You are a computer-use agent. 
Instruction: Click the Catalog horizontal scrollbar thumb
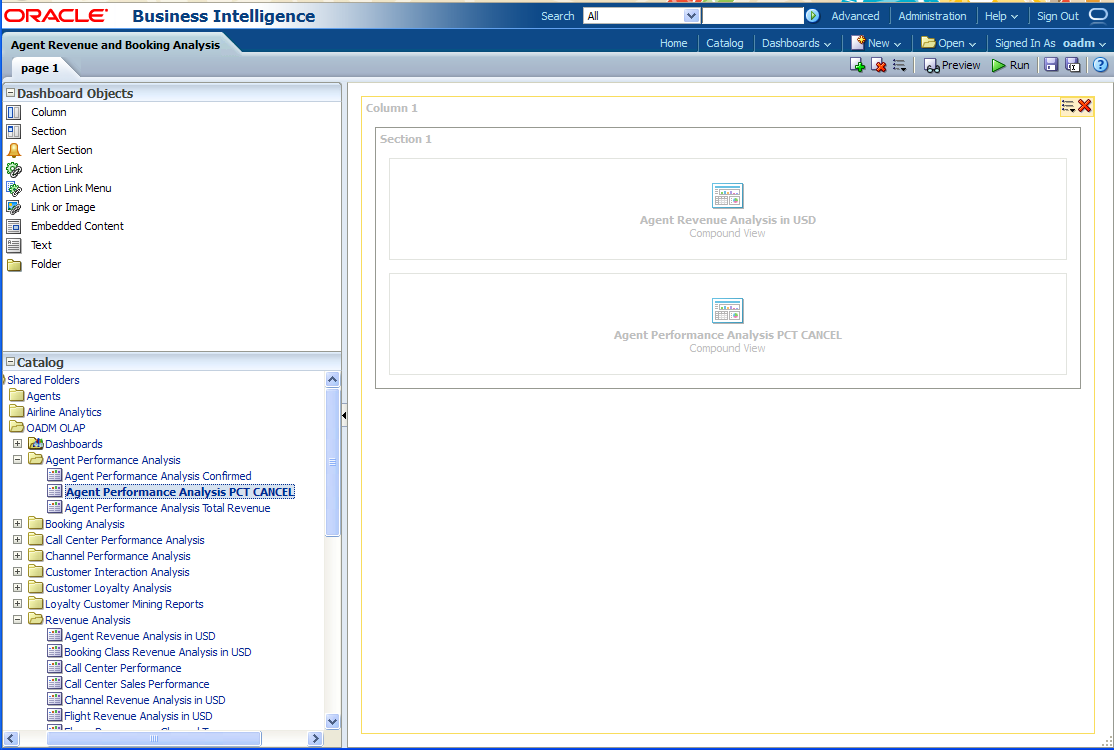tap(155, 738)
